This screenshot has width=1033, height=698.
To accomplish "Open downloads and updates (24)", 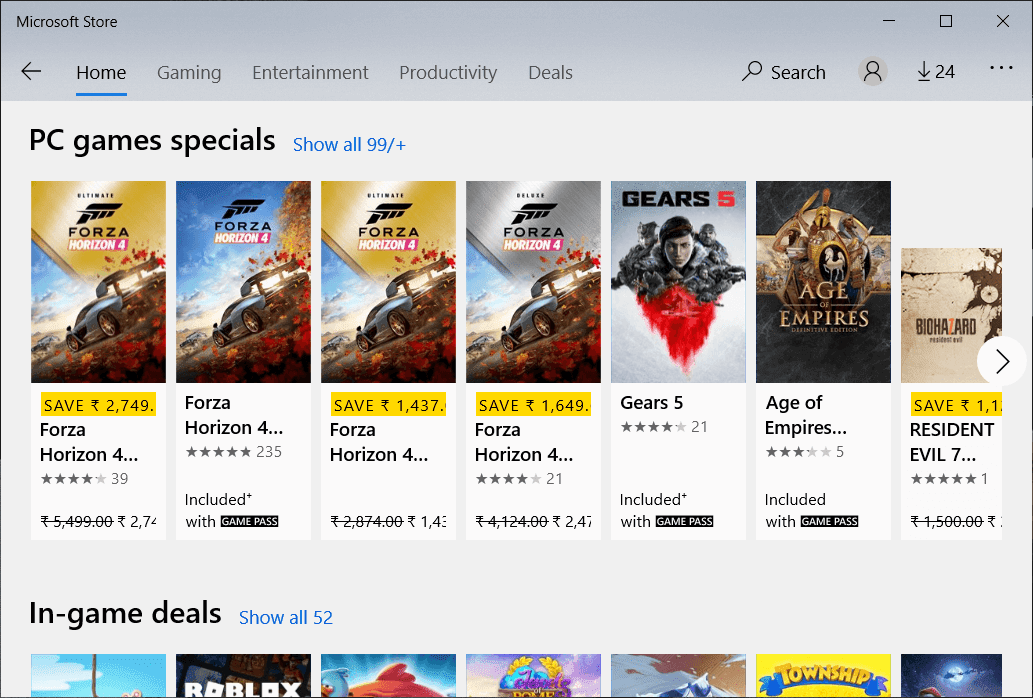I will (935, 72).
